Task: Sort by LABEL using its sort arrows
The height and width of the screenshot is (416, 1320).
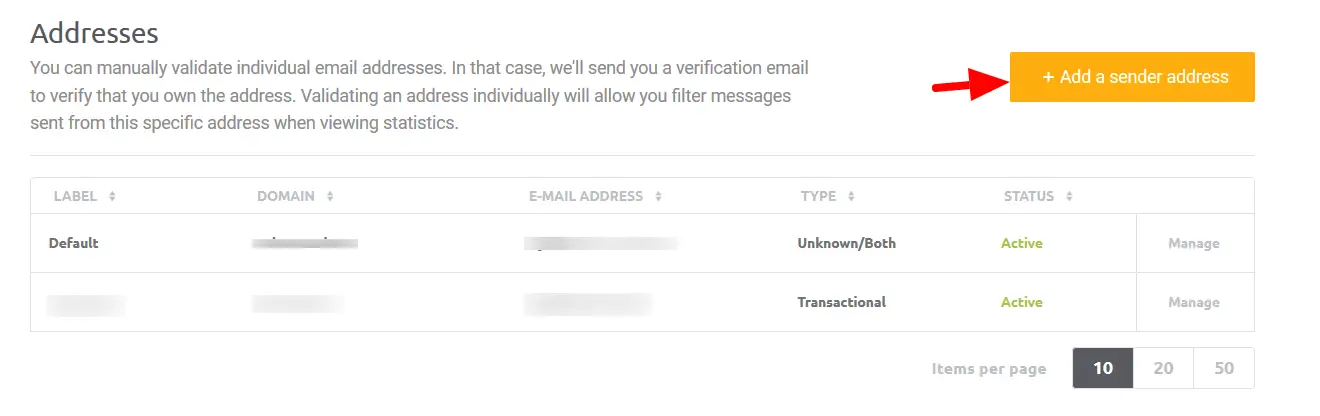Action: pos(112,197)
